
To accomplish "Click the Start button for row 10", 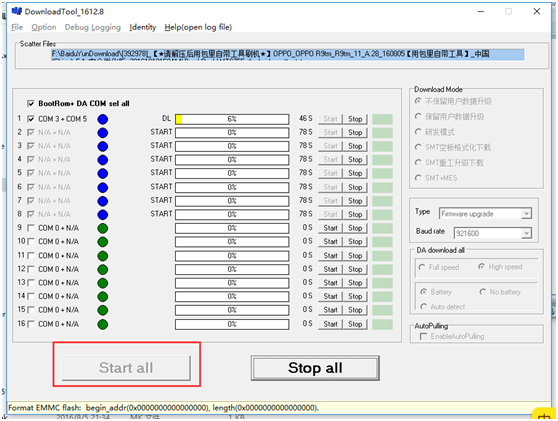I will [330, 242].
